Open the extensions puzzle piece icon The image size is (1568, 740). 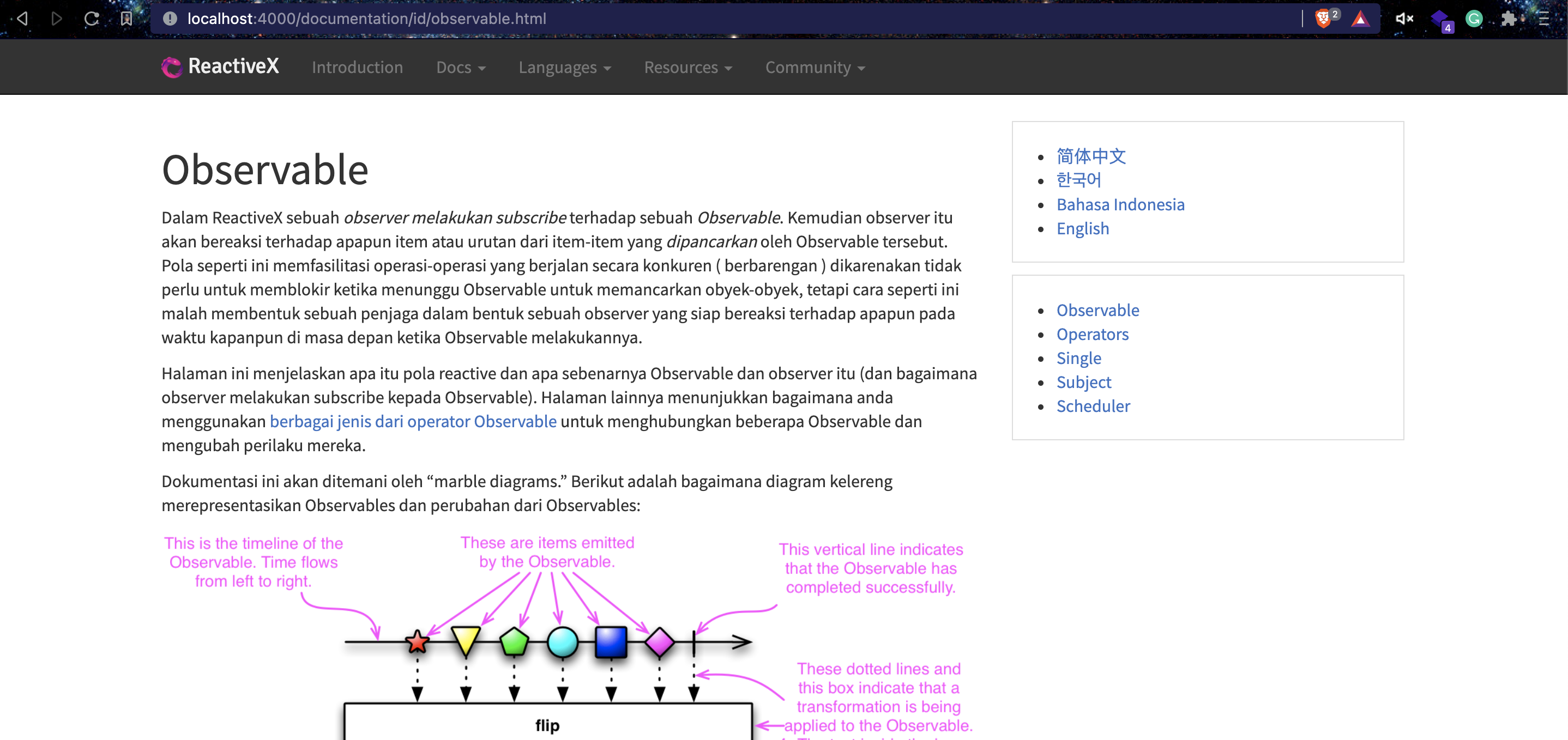[x=1509, y=19]
